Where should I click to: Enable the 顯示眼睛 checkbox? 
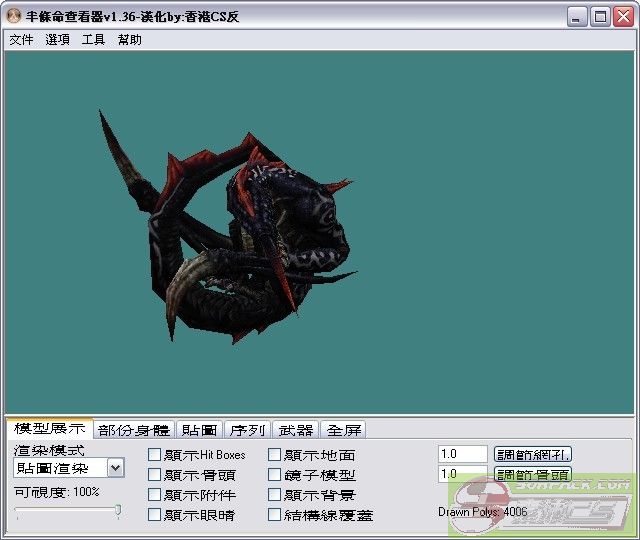tap(154, 514)
